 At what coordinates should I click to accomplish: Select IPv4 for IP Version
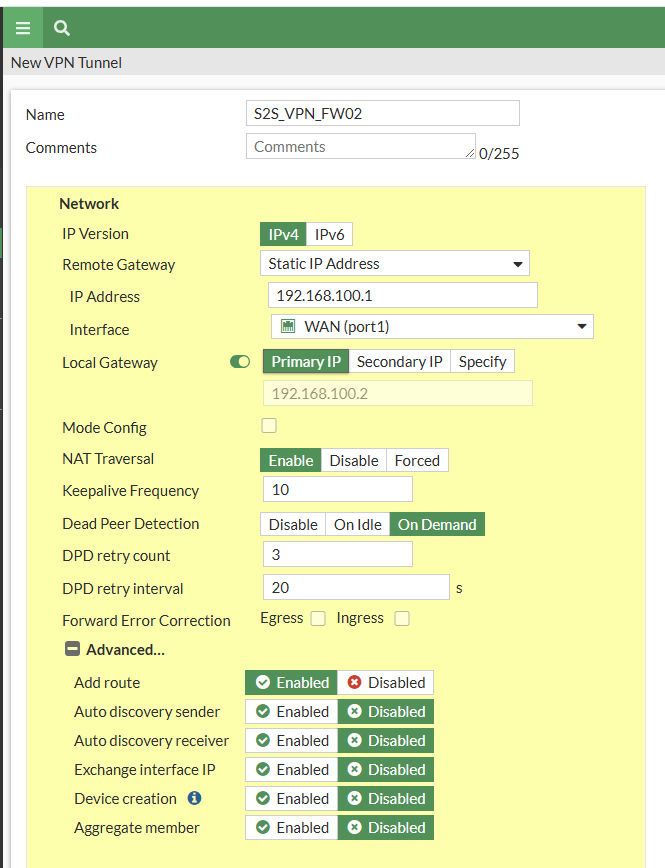(x=283, y=234)
